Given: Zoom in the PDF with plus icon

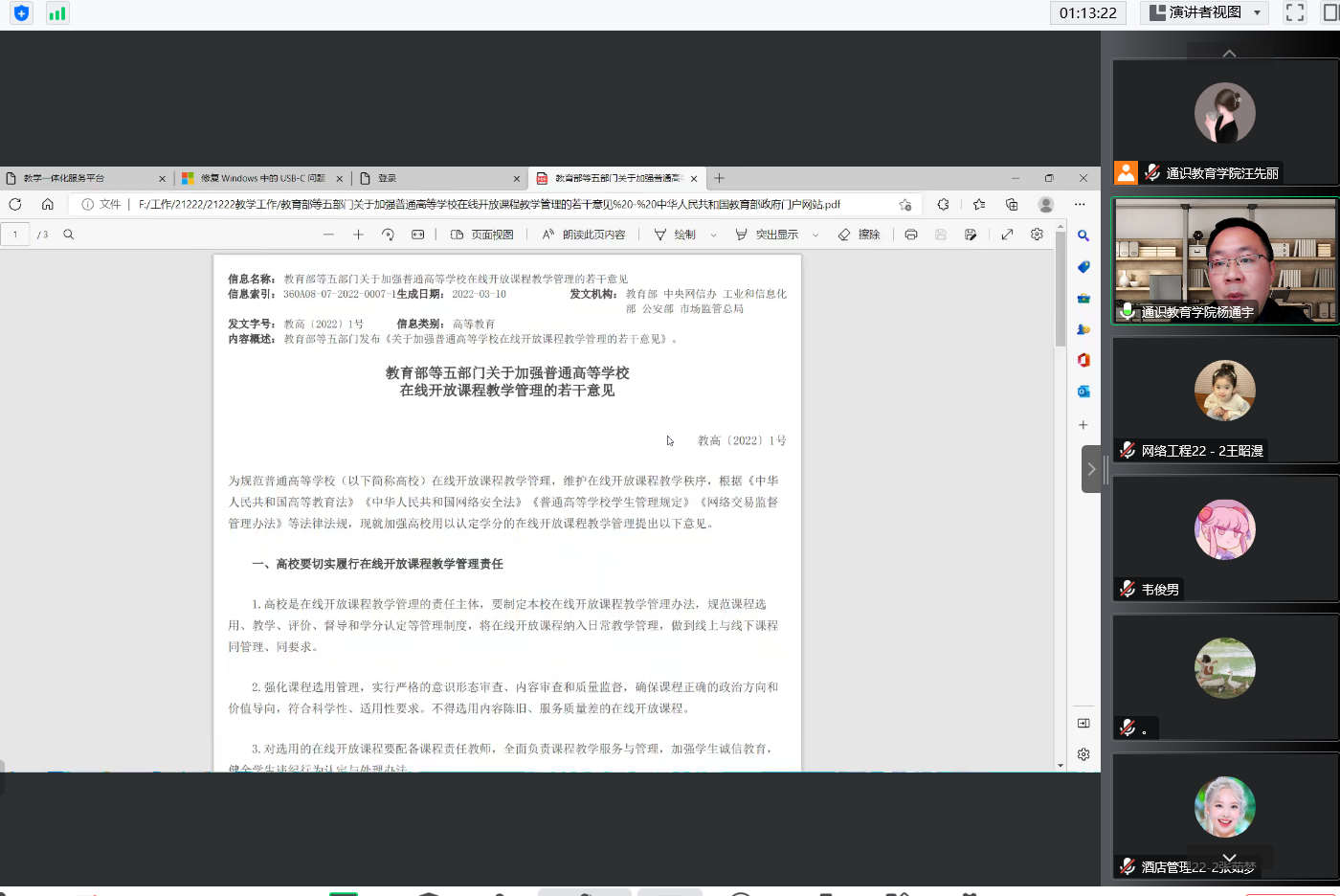Looking at the screenshot, I should tap(358, 235).
